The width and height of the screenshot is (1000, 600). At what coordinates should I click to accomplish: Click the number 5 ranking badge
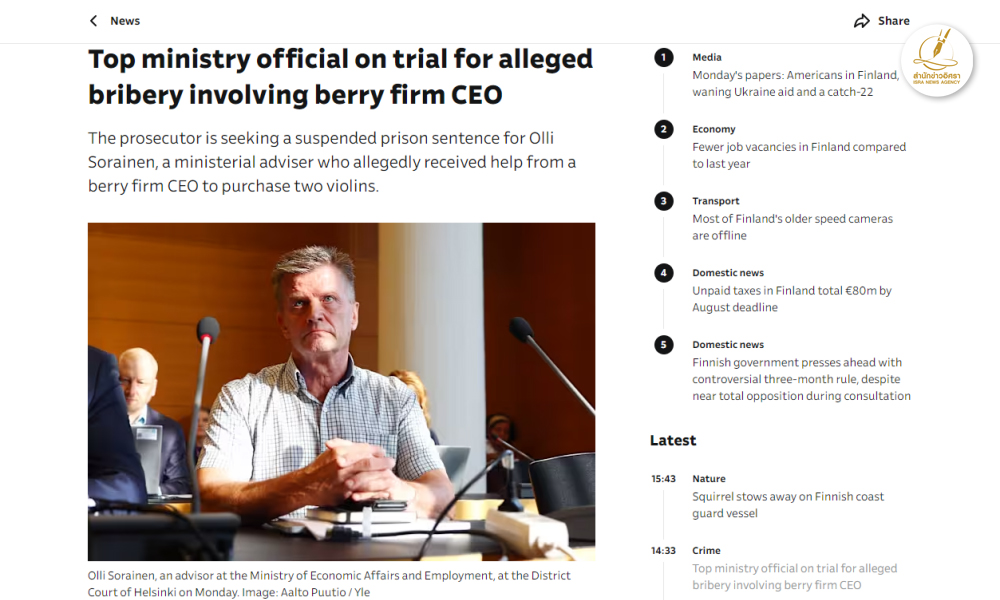point(664,345)
